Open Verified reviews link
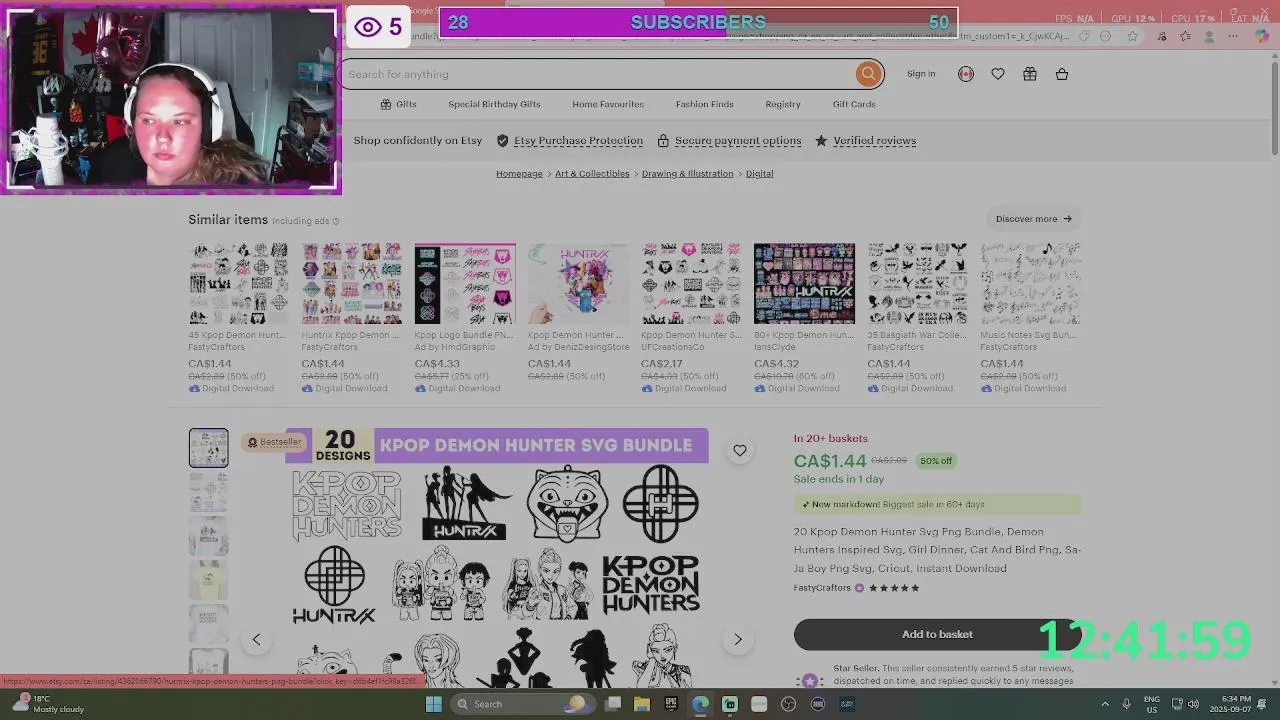Screen dimensions: 1280x720 (x=874, y=141)
